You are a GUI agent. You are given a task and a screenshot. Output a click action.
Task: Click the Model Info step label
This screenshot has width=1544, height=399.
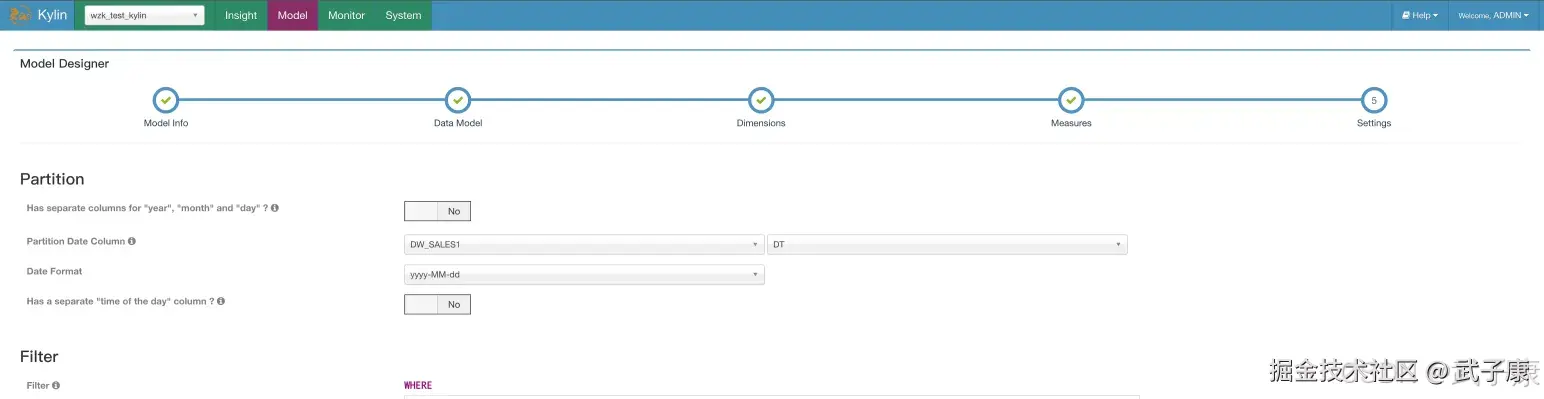(166, 123)
